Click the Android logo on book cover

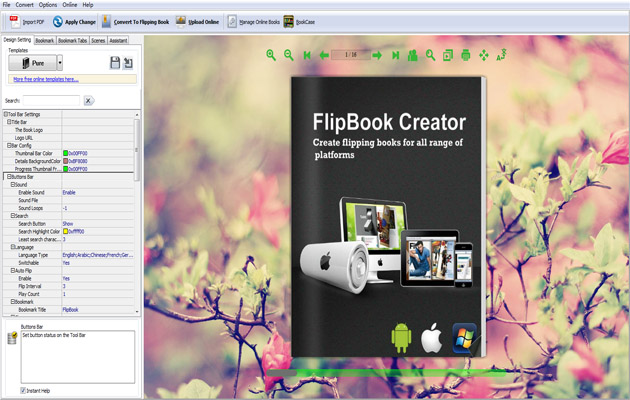pyautogui.click(x=401, y=338)
